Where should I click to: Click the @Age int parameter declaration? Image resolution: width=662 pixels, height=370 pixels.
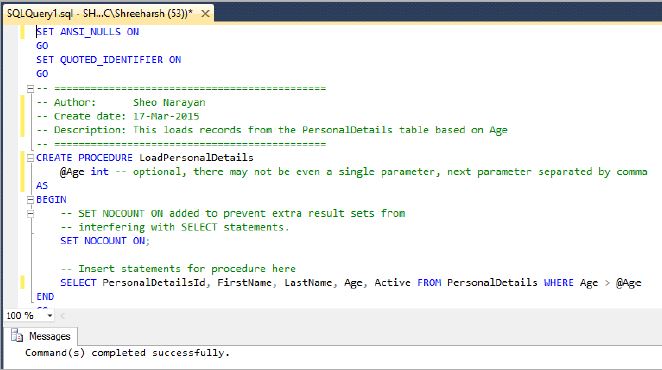[x=84, y=172]
